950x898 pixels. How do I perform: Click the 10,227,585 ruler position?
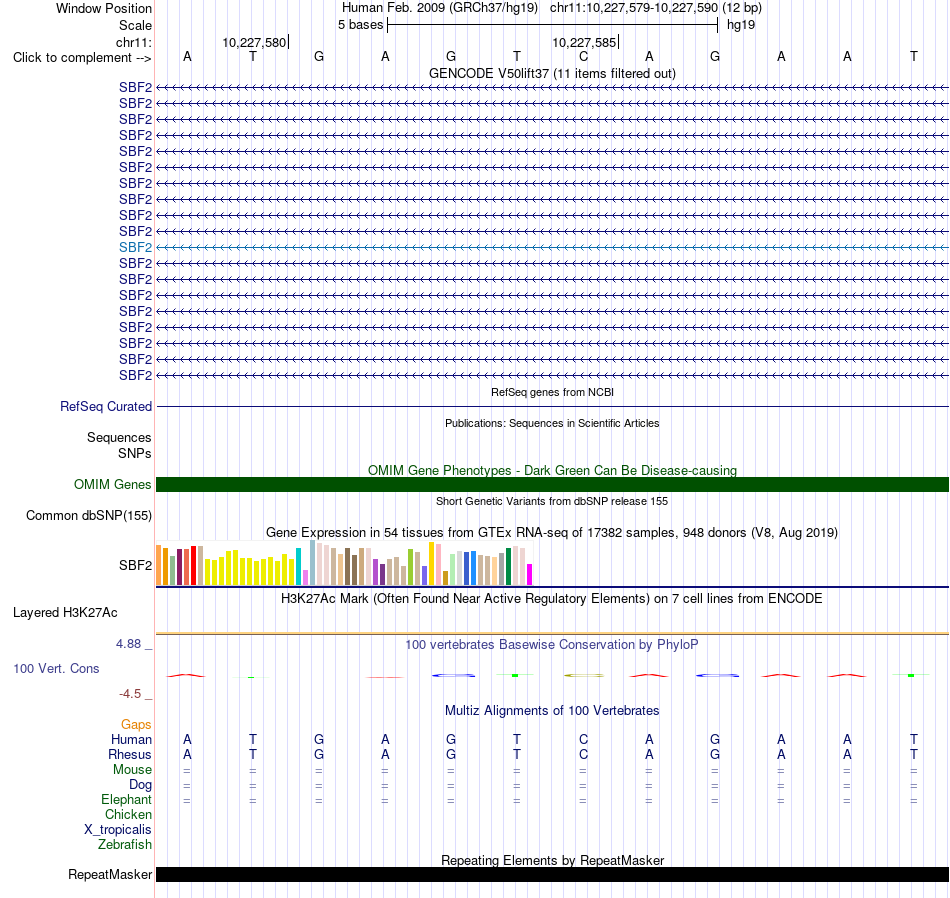(584, 42)
